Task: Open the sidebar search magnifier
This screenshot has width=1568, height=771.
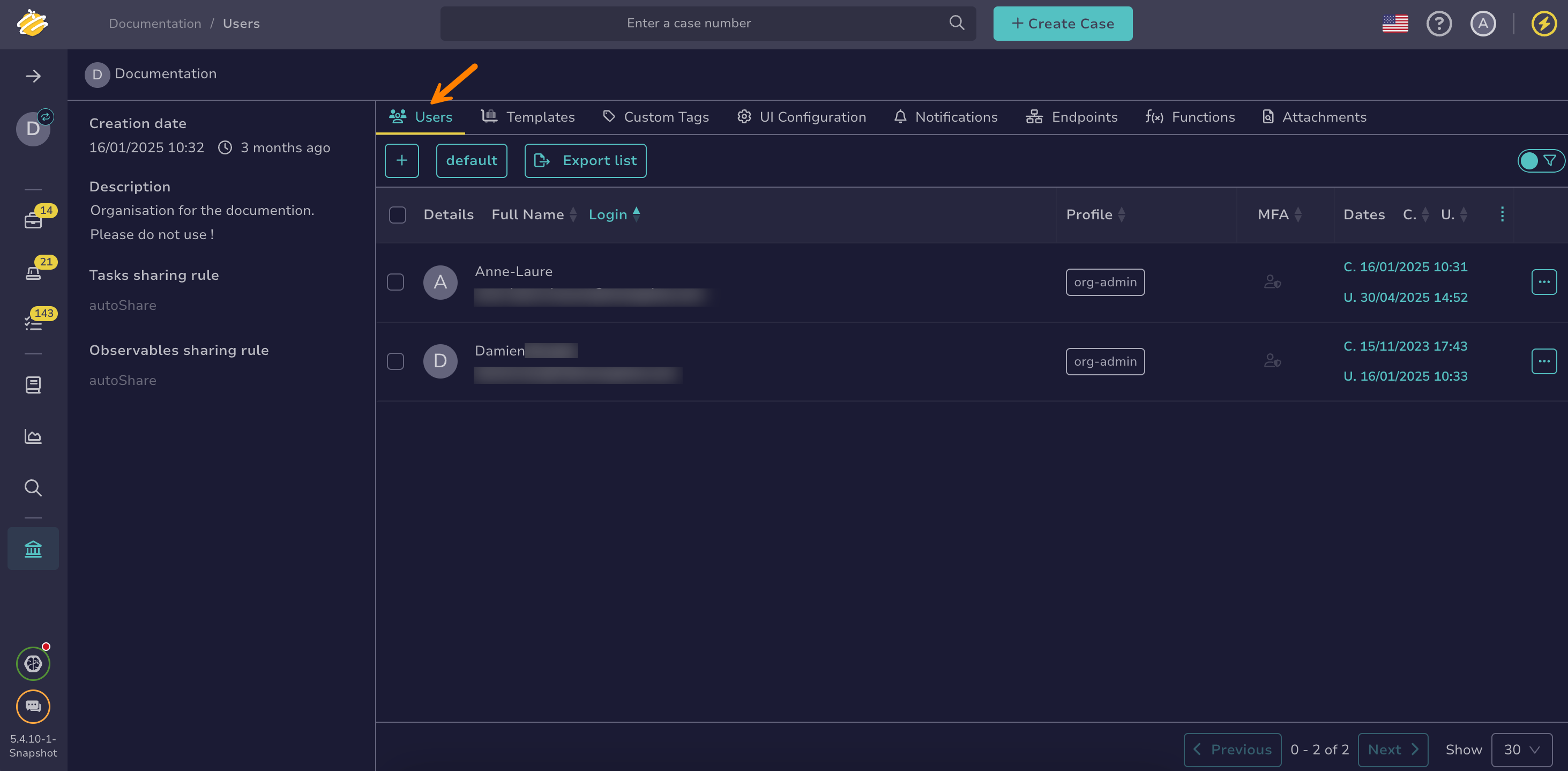Action: pos(33,488)
